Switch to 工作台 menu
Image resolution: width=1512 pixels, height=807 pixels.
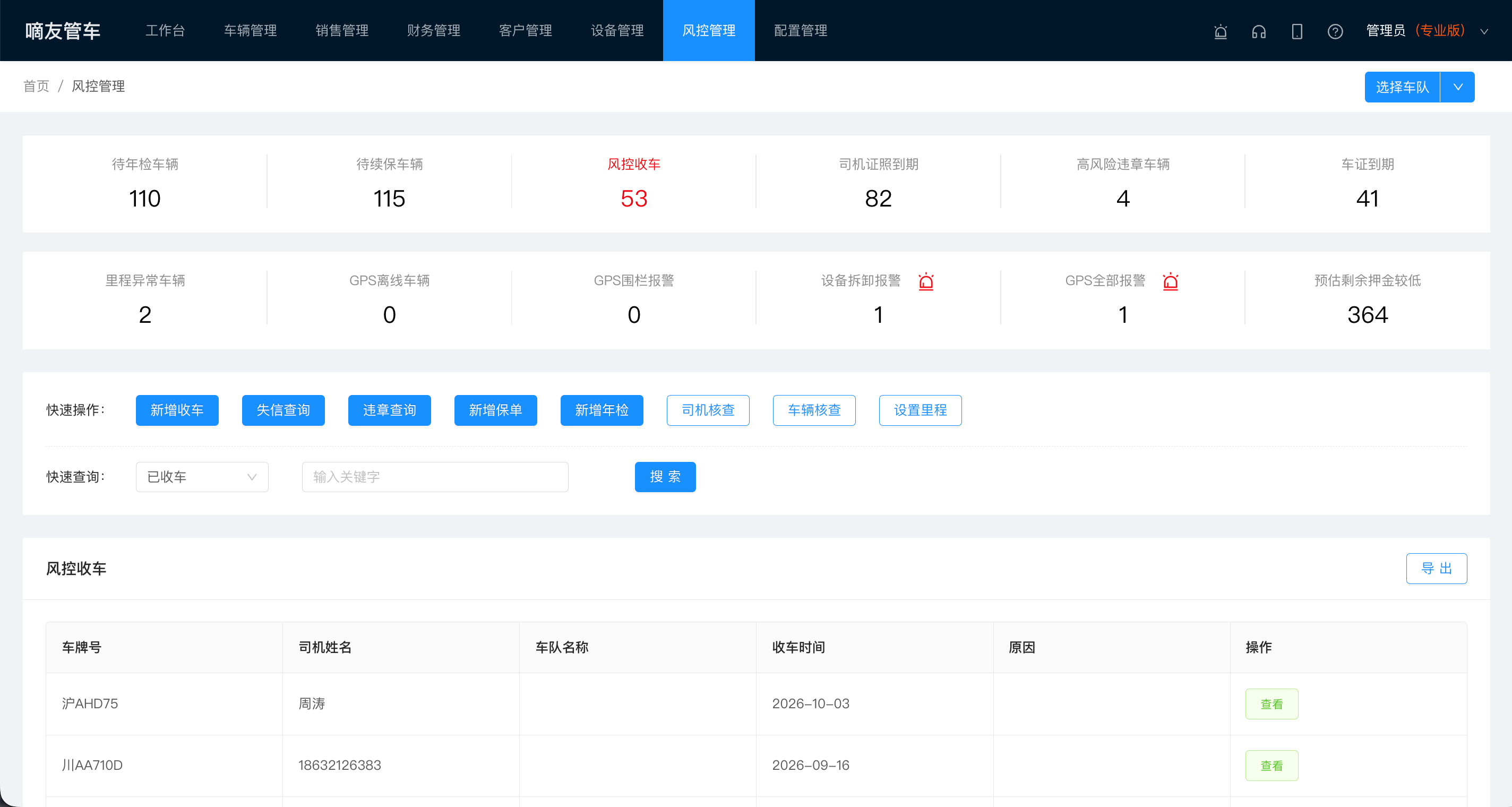pyautogui.click(x=165, y=30)
